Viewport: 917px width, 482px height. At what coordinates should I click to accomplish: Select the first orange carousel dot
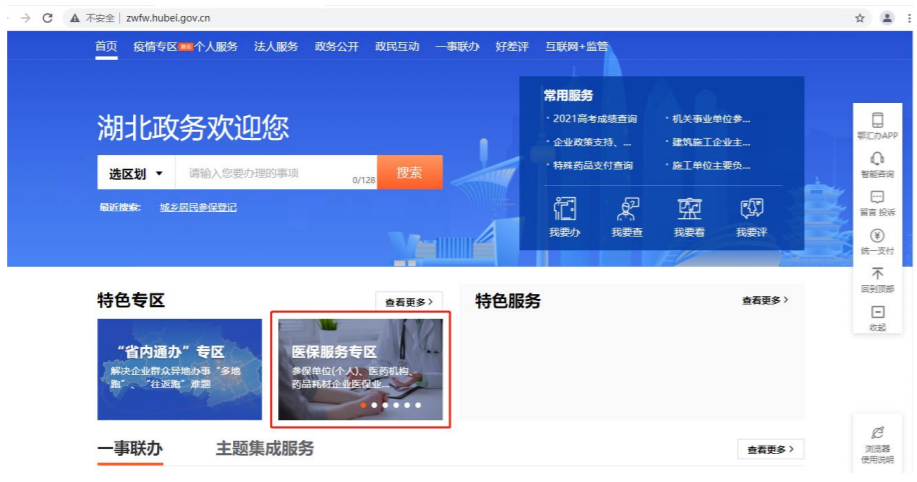coord(363,405)
